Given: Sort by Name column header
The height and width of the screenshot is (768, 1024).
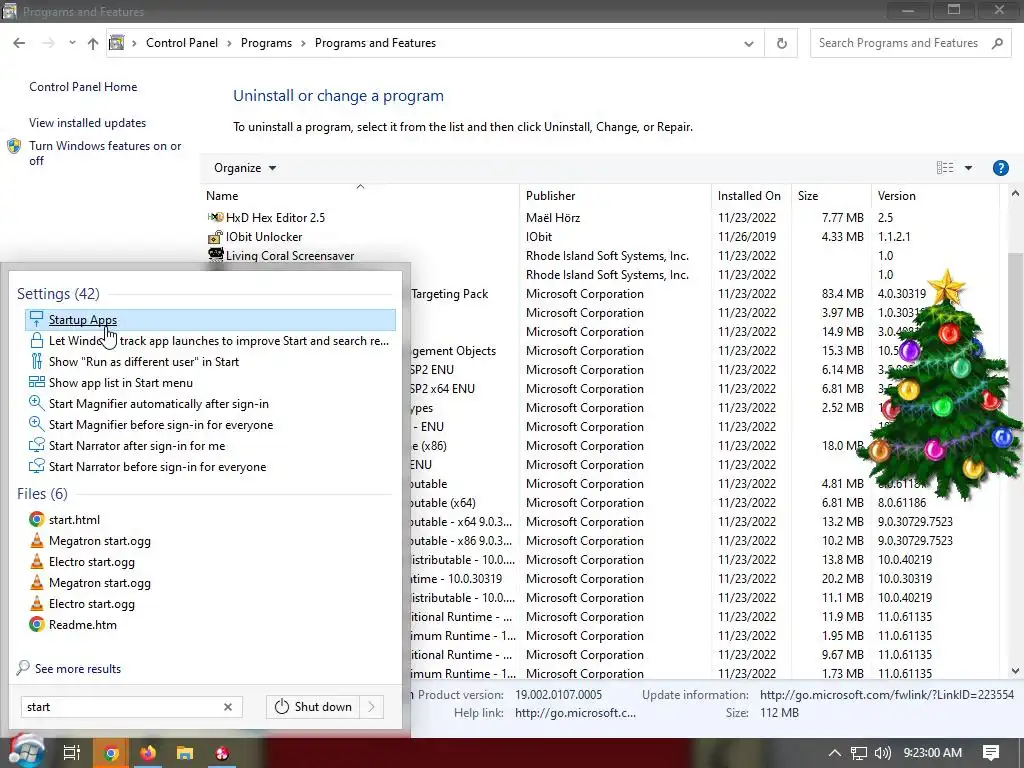Looking at the screenshot, I should coord(360,196).
